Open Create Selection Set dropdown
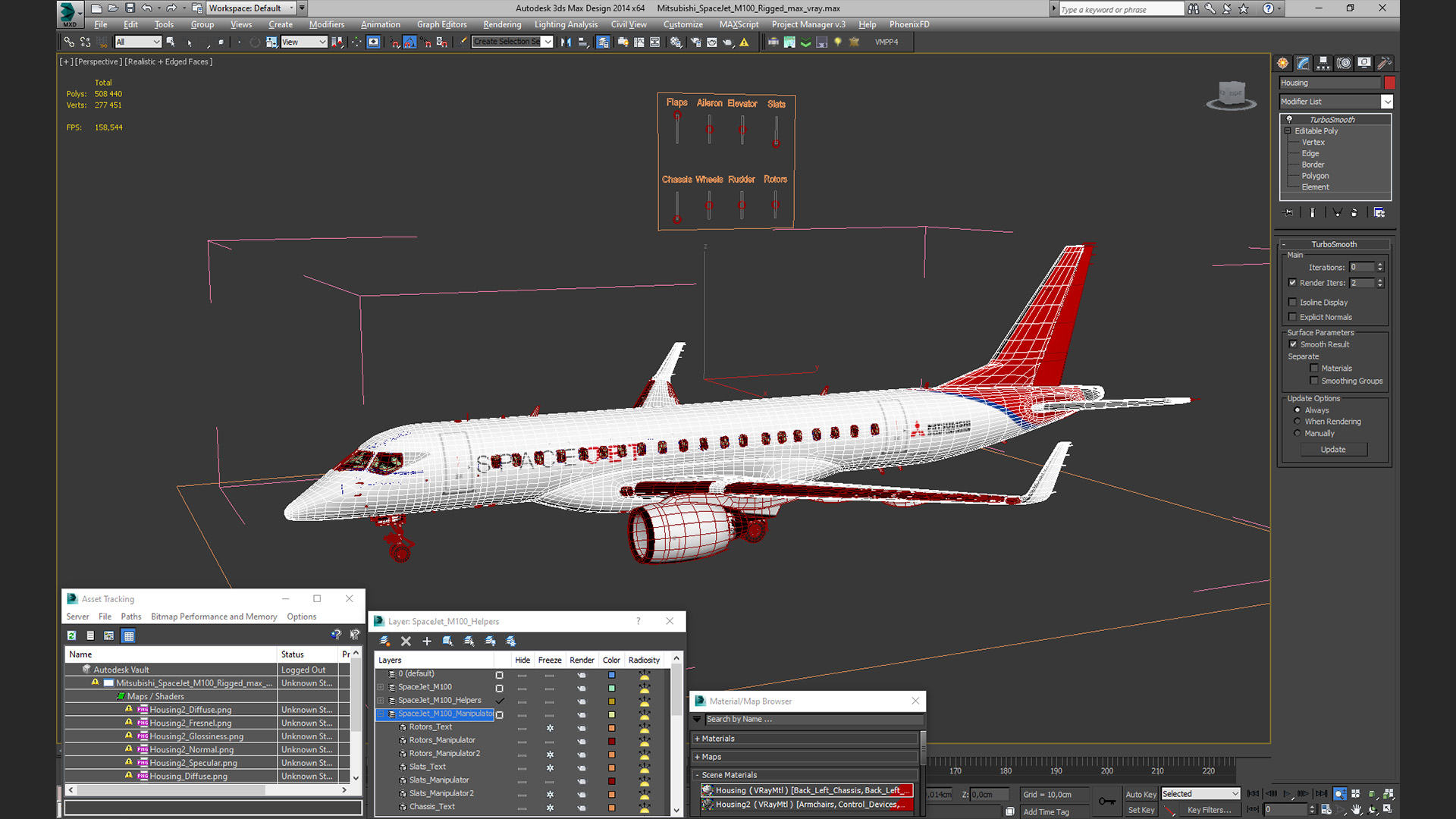Image resolution: width=1456 pixels, height=819 pixels. (548, 42)
